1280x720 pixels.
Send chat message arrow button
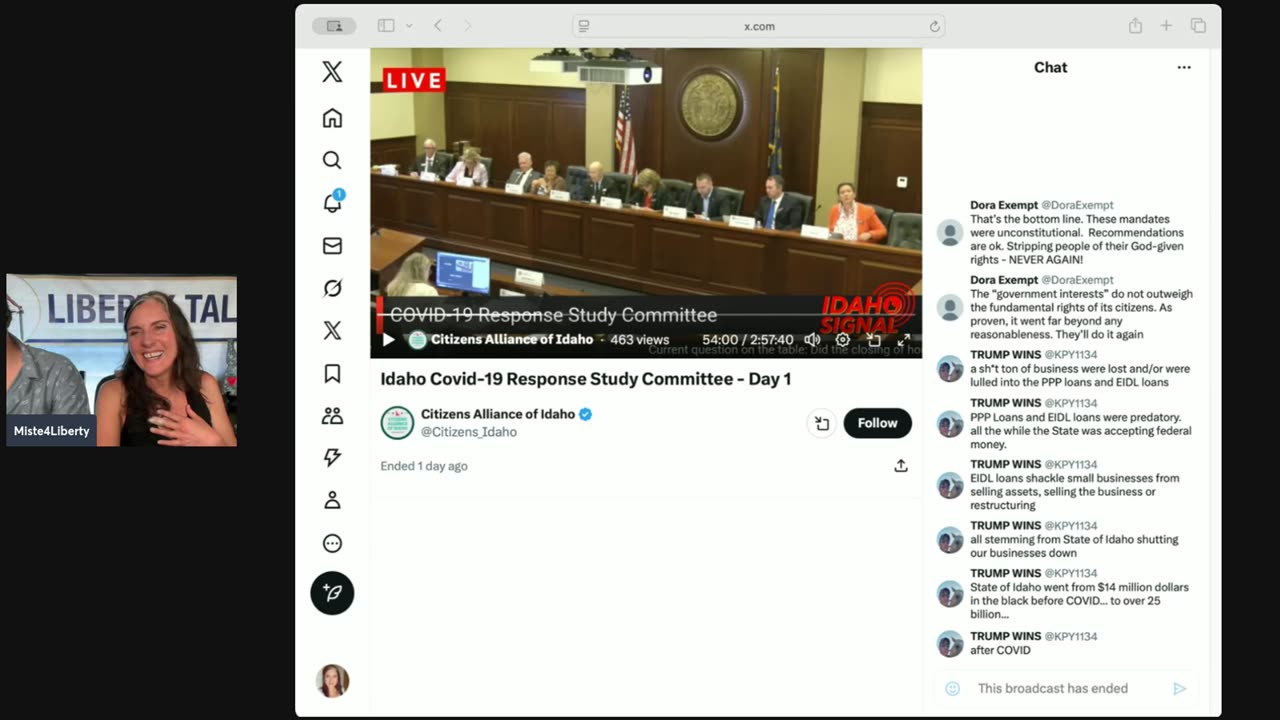pos(1180,688)
